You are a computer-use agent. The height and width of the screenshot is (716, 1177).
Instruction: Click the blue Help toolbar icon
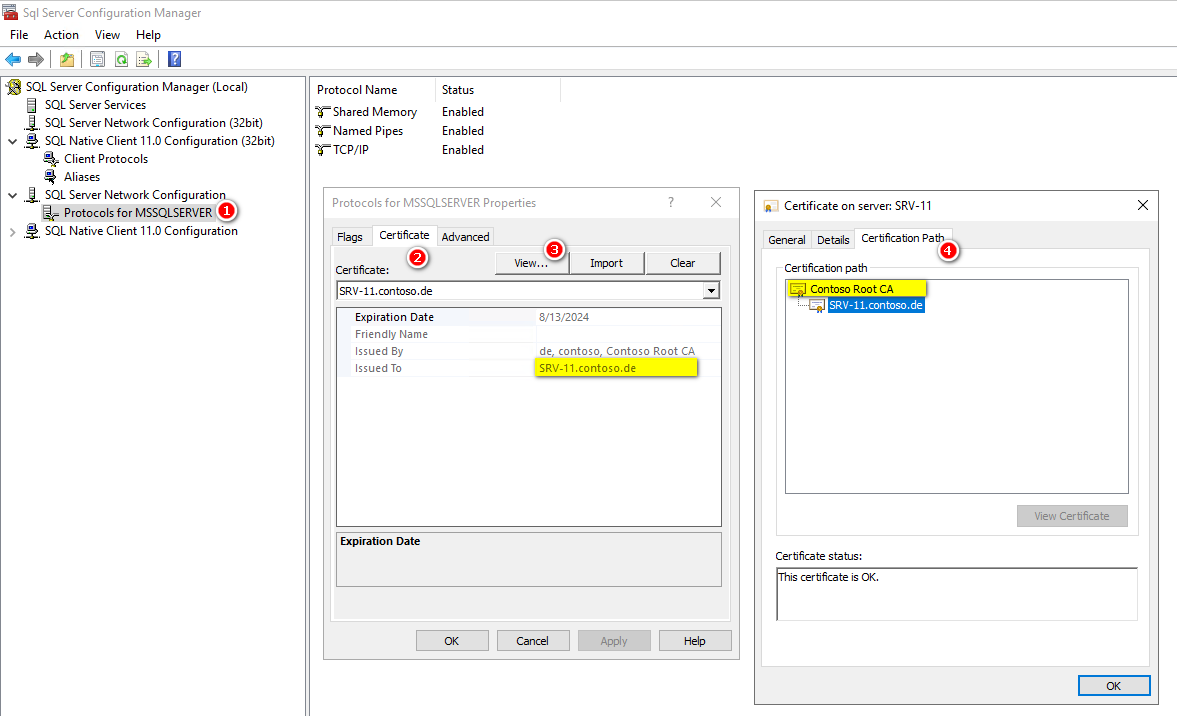[174, 59]
